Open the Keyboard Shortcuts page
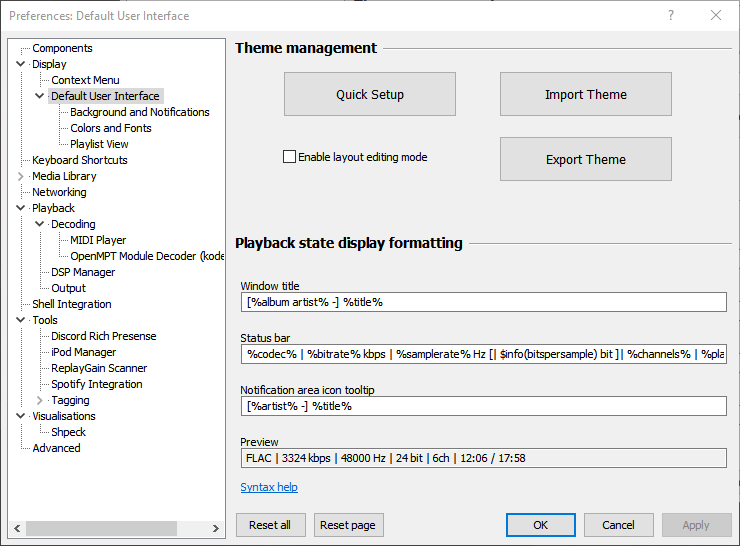The image size is (740, 546). pos(79,160)
